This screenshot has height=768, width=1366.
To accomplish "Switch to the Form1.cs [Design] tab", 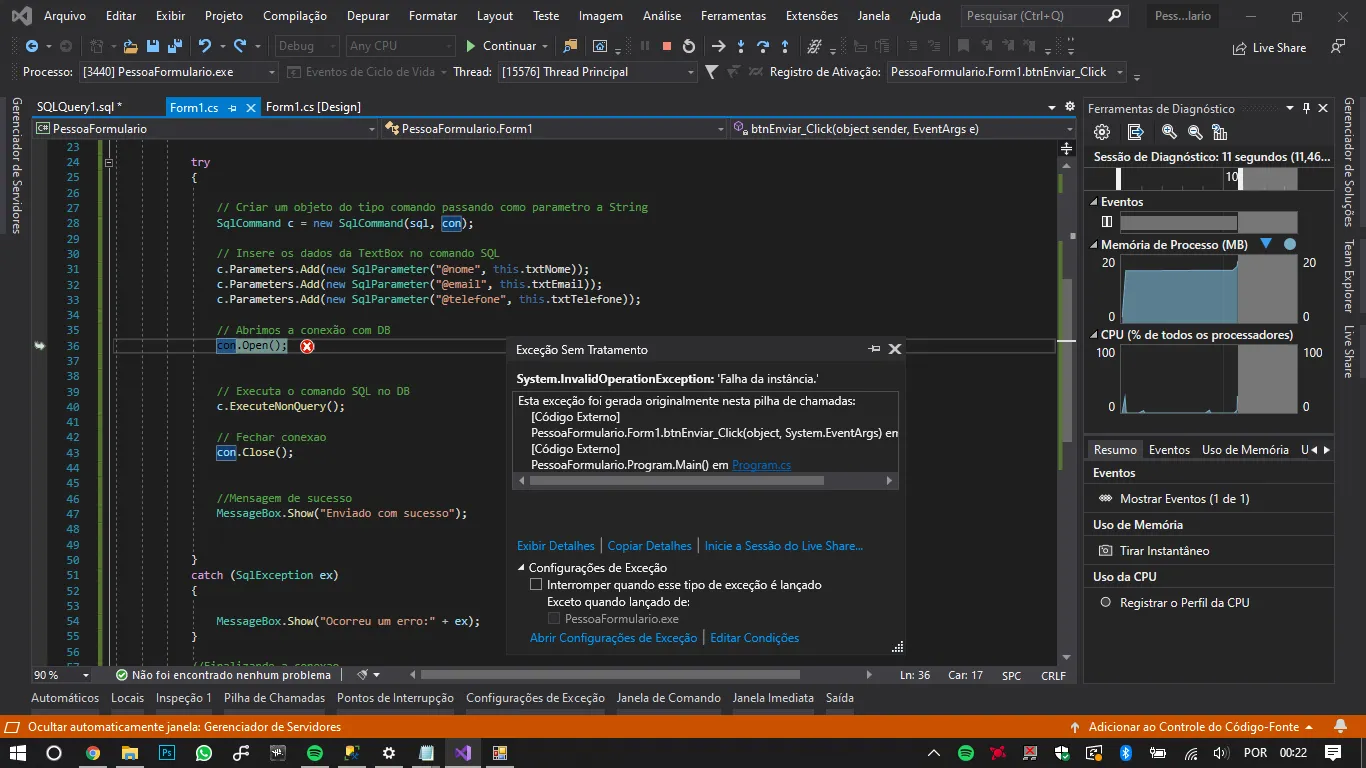I will coord(313,107).
